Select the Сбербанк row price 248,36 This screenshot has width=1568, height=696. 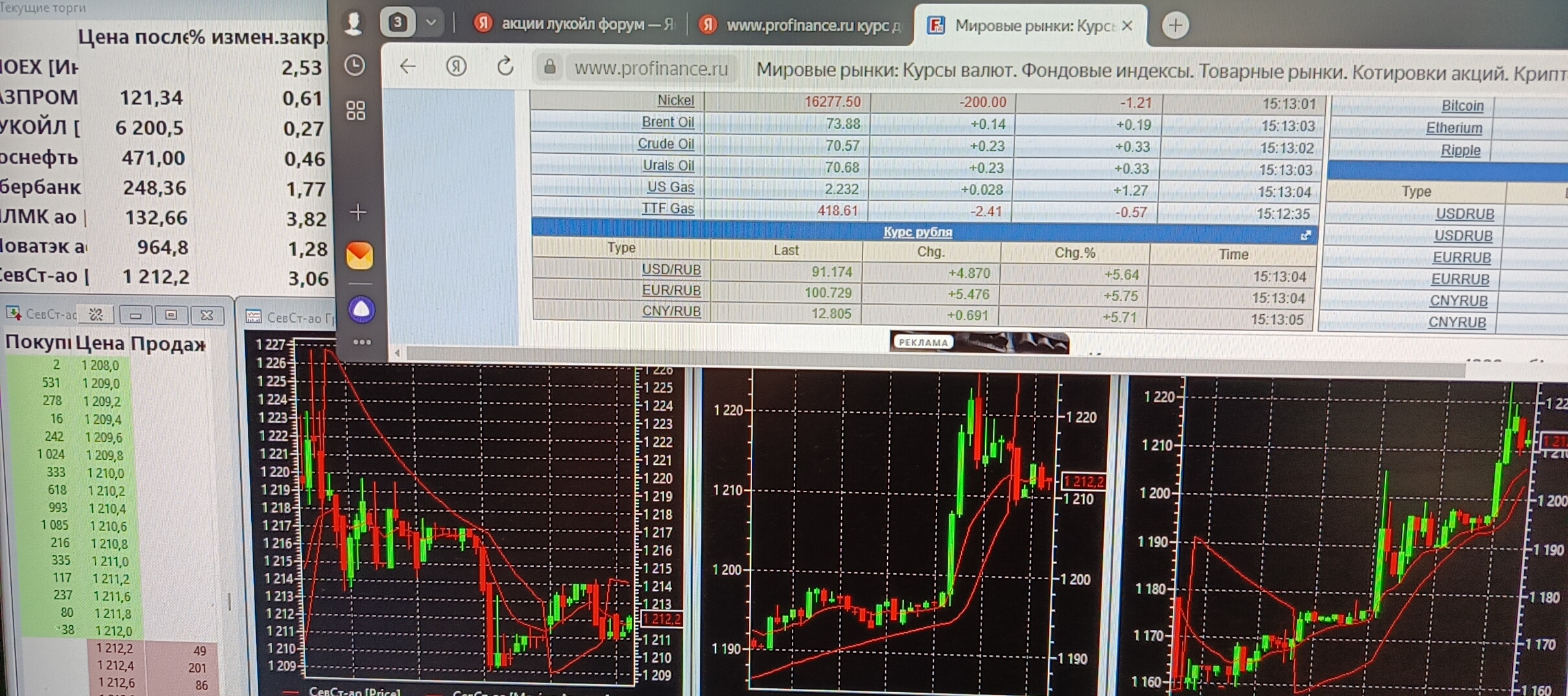(154, 188)
